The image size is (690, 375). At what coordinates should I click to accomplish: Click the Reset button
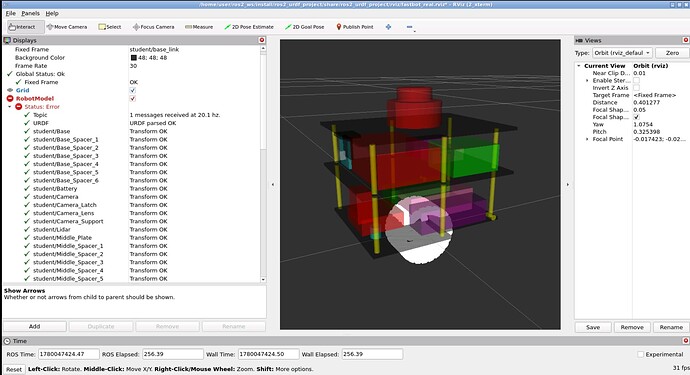14,369
